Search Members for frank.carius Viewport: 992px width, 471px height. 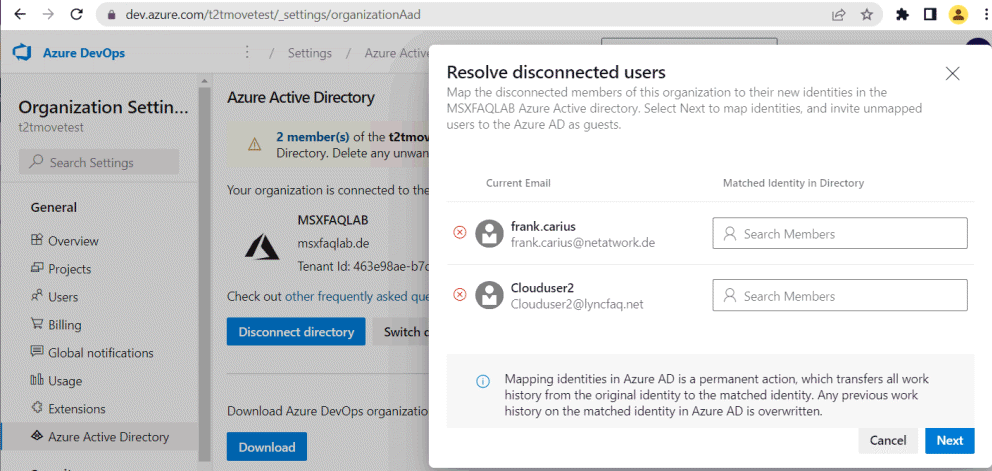coord(840,234)
